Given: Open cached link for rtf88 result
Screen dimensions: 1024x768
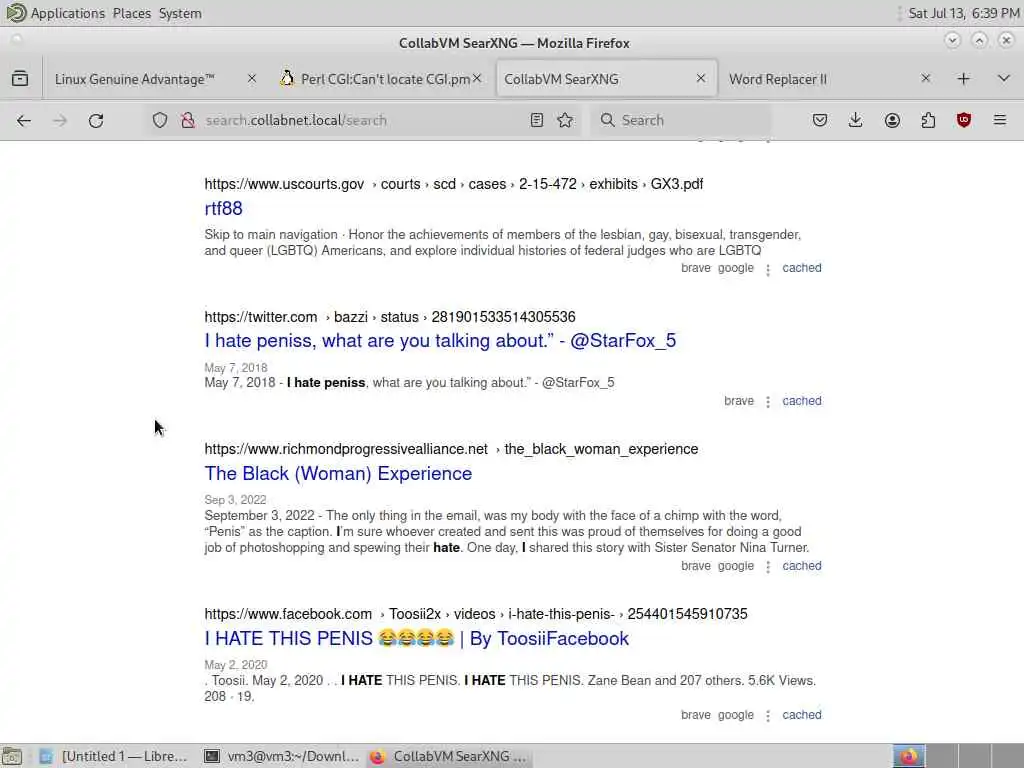Looking at the screenshot, I should [x=802, y=268].
